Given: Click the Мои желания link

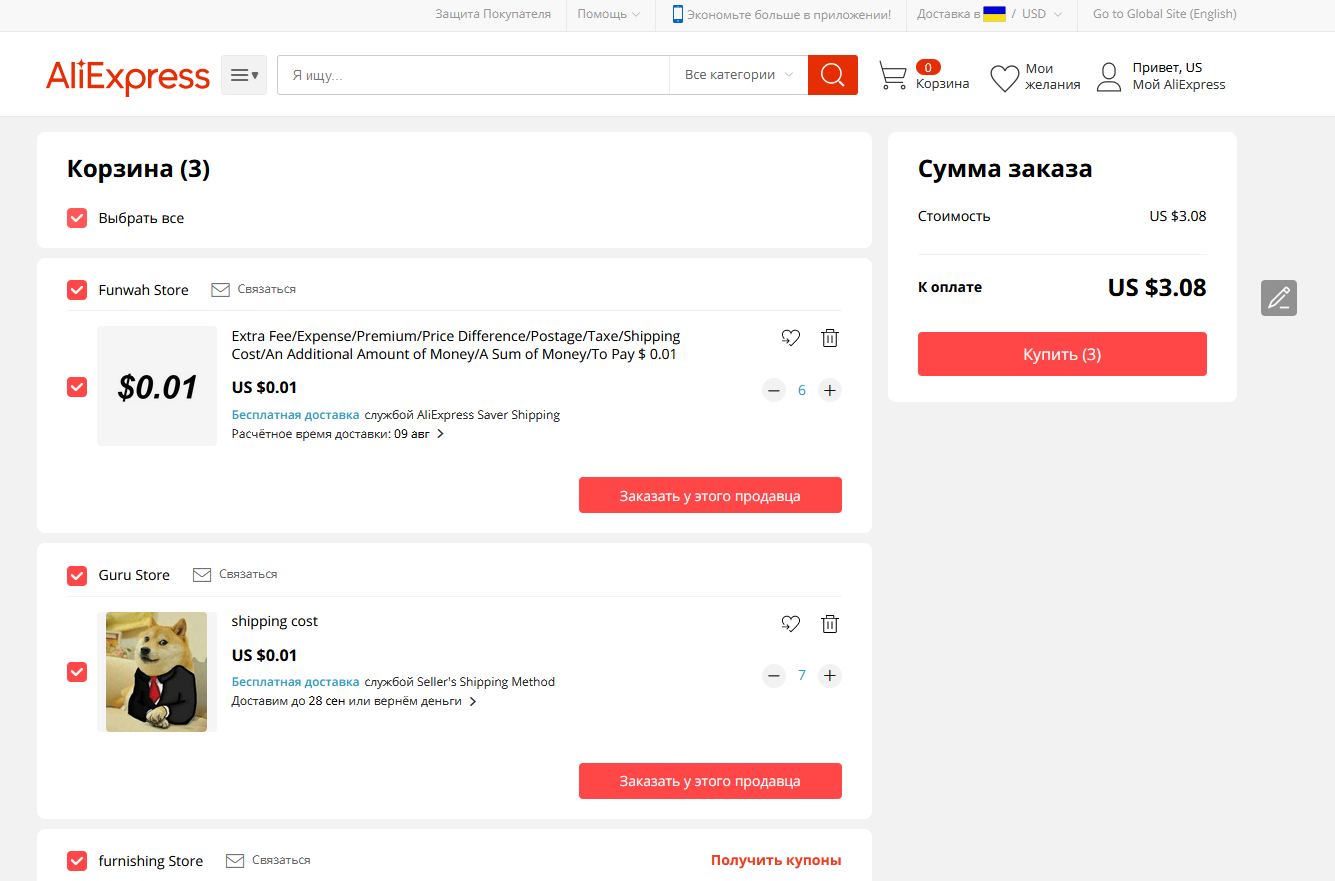Looking at the screenshot, I should [1053, 77].
